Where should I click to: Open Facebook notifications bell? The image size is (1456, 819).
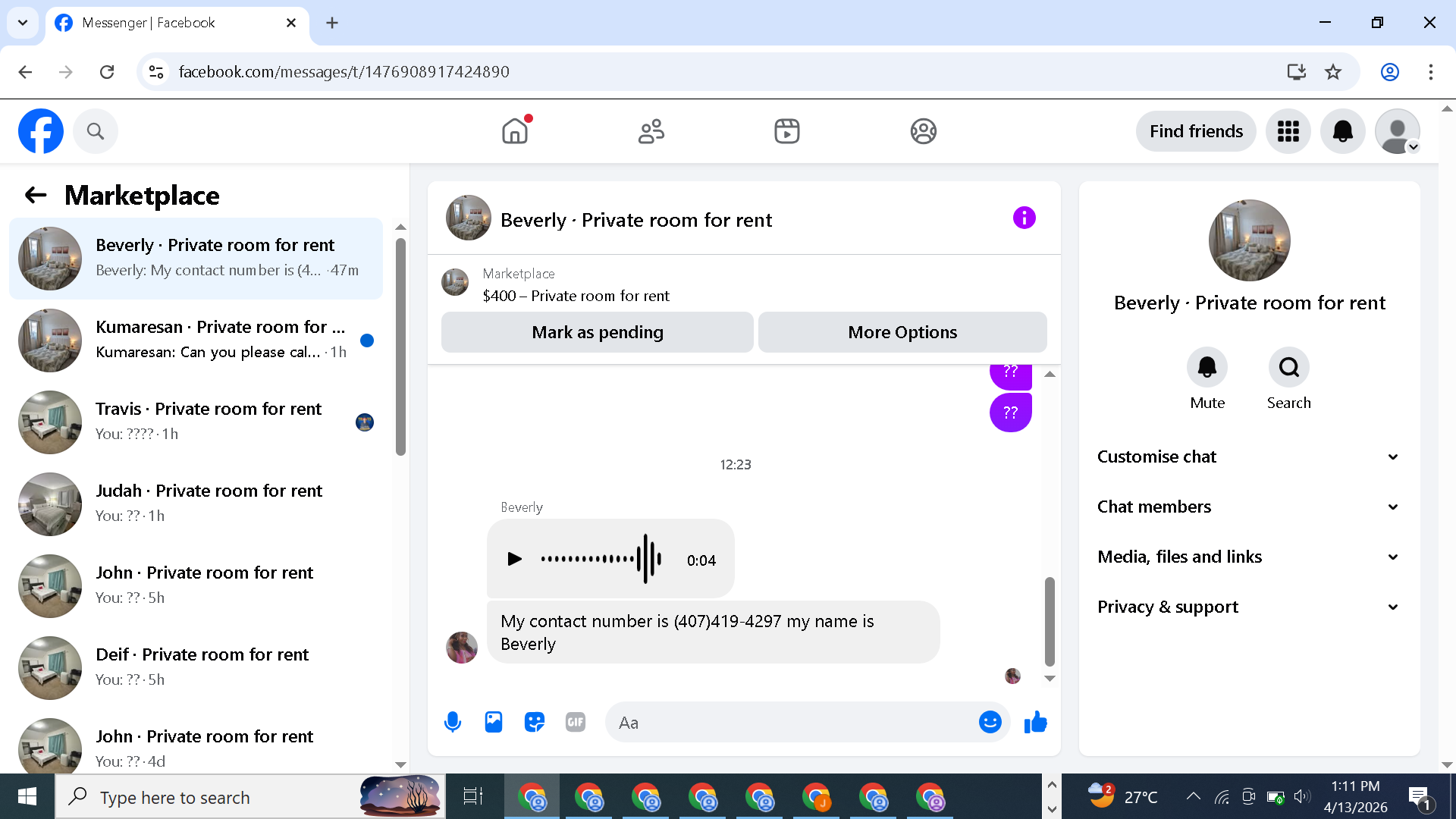point(1342,131)
